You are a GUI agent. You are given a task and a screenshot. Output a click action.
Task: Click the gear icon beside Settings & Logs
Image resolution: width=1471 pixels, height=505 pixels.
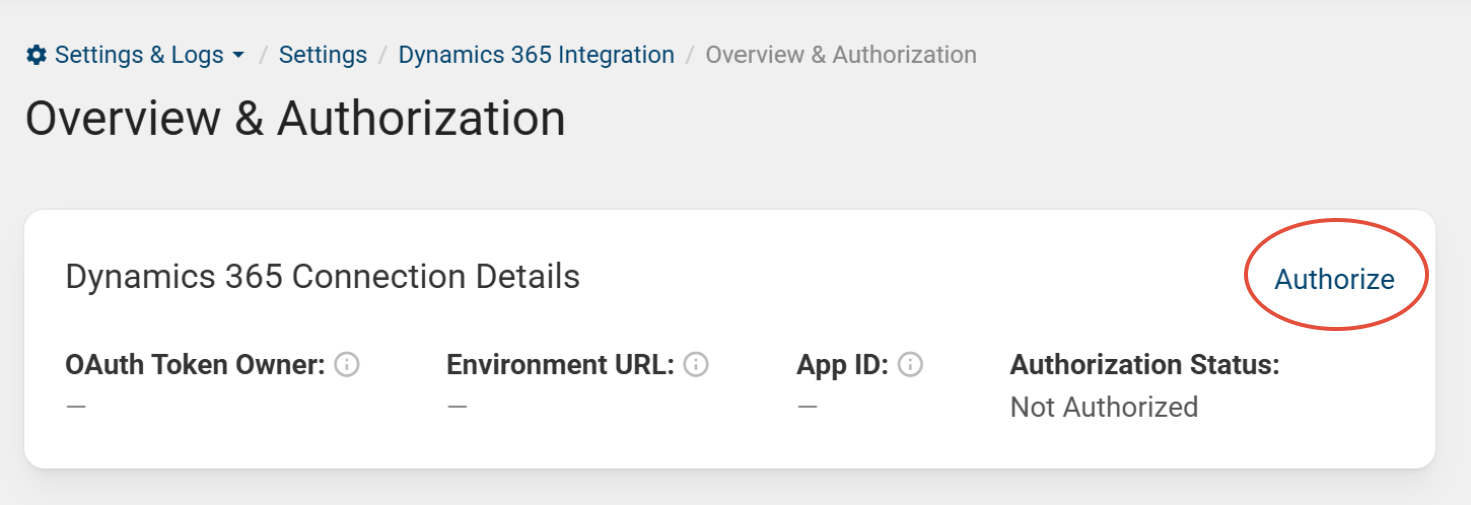pyautogui.click(x=36, y=55)
